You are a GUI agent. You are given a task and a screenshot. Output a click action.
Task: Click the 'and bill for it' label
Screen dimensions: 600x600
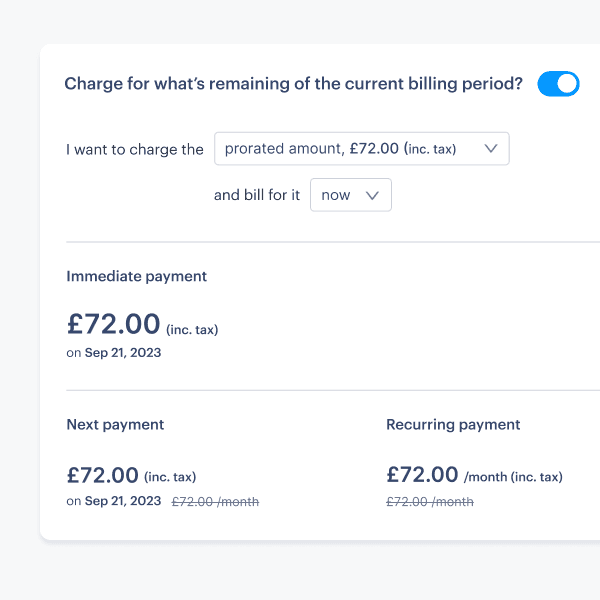pyautogui.click(x=257, y=195)
